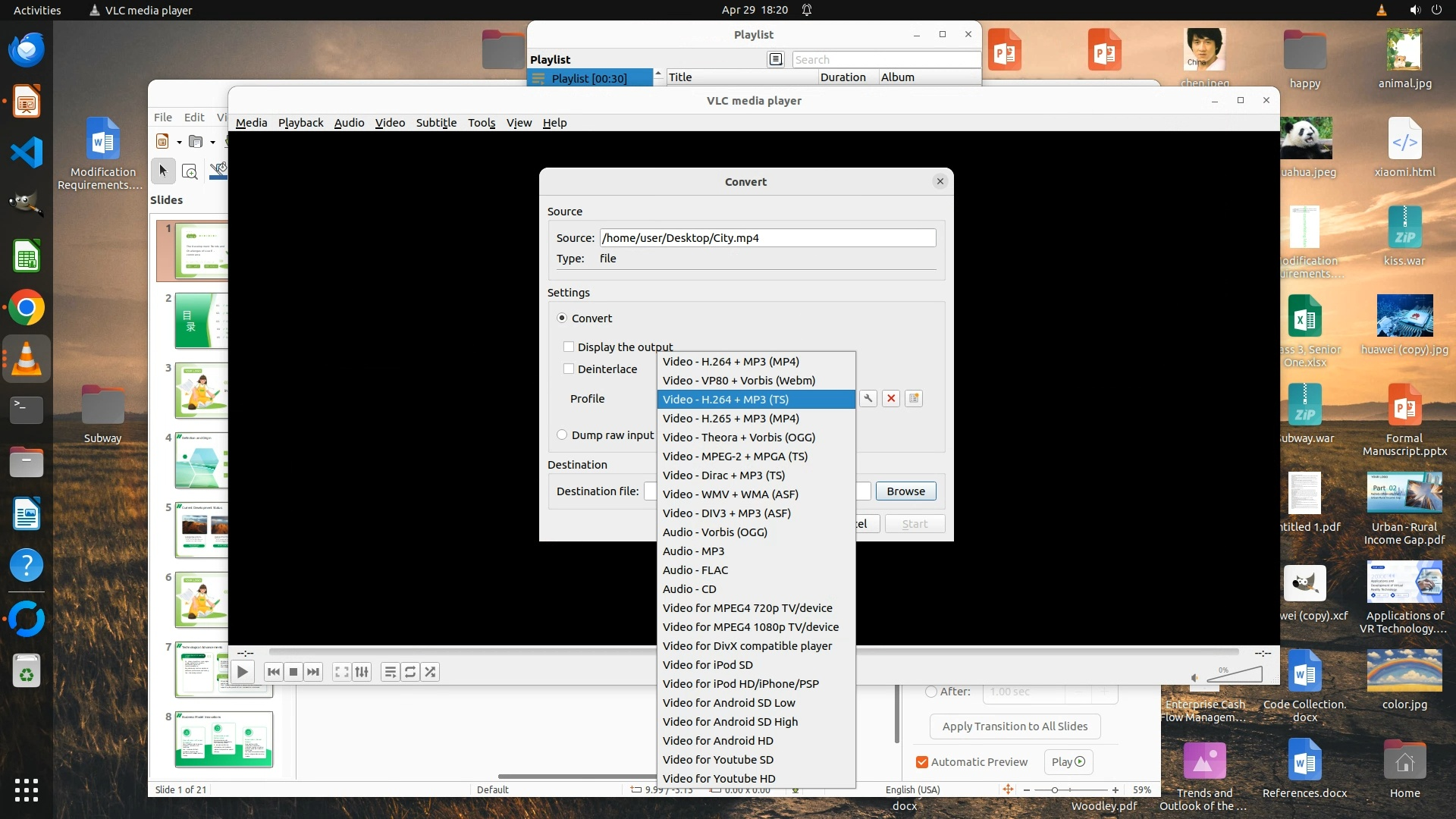Click the stop playback button
Image resolution: width=1456 pixels, height=819 pixels.
[293, 672]
